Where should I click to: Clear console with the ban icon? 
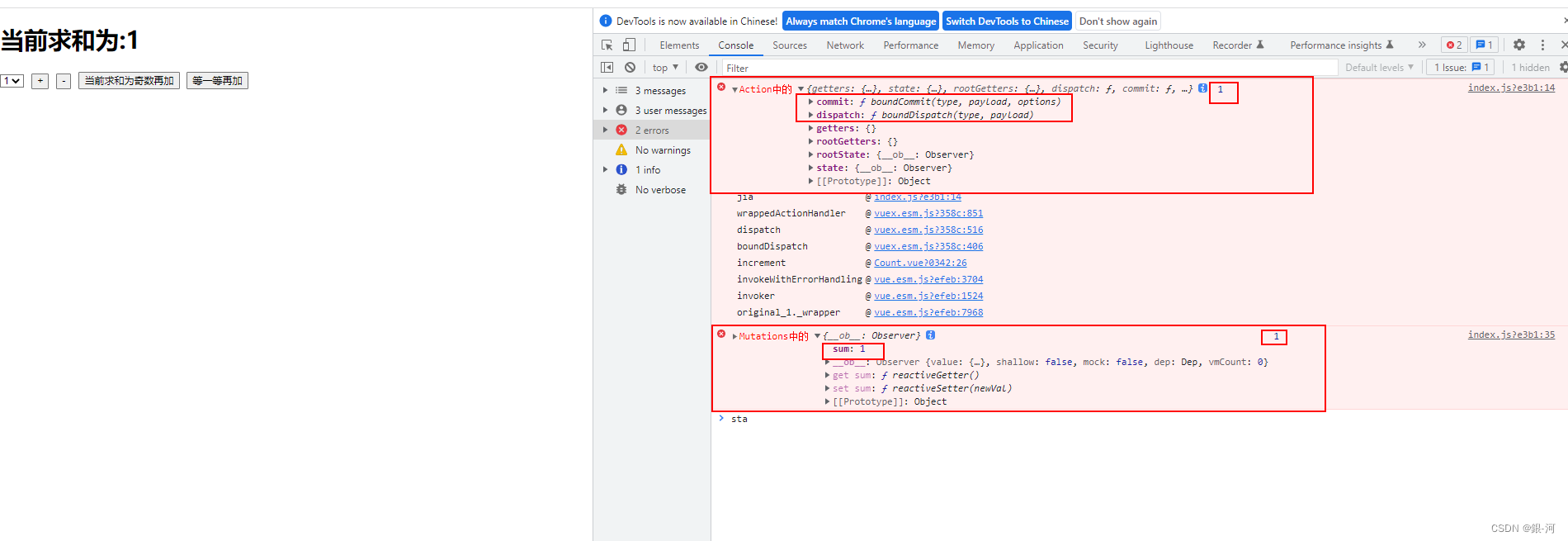pos(631,68)
